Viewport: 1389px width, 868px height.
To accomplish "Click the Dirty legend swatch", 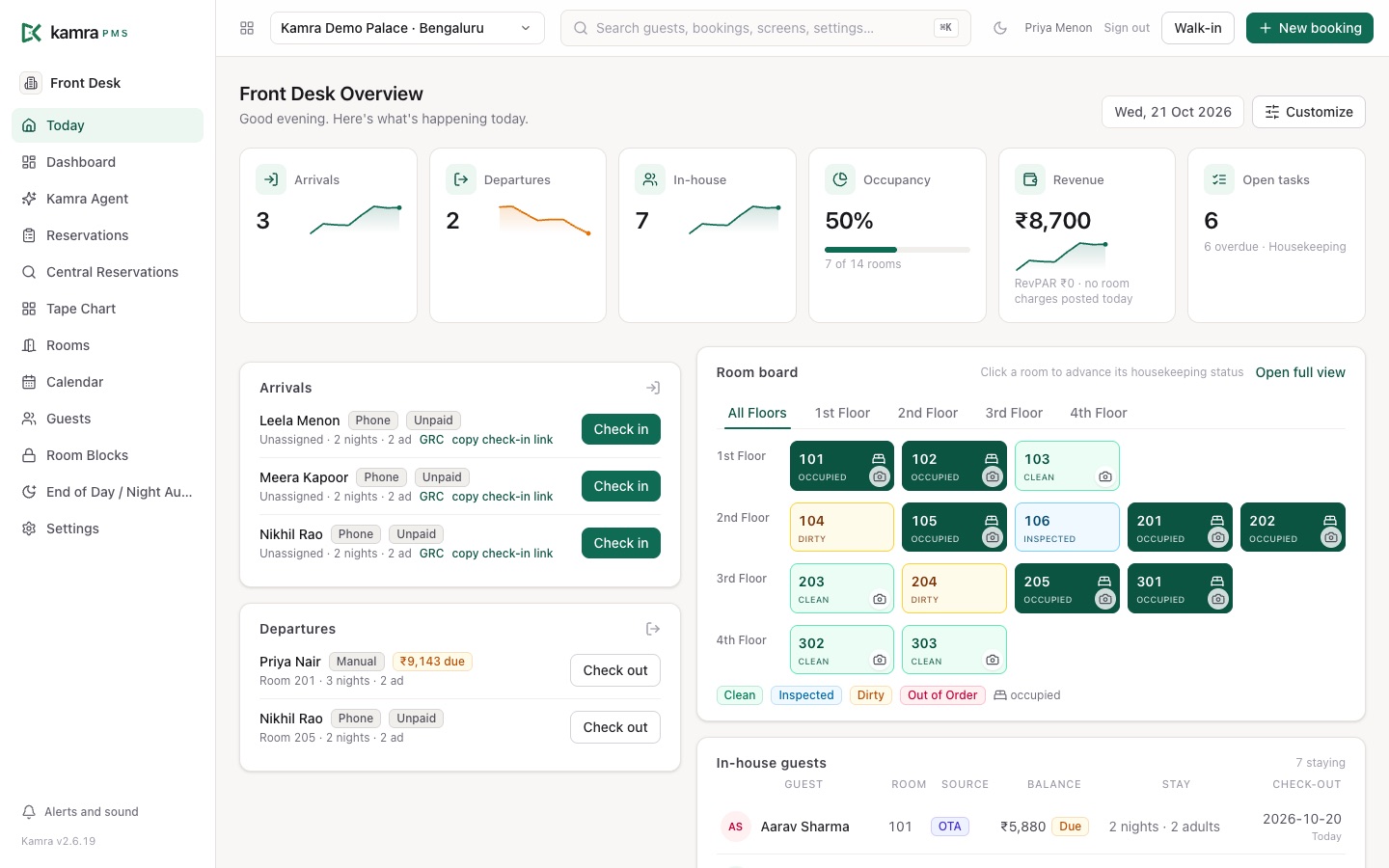I will 870,695.
